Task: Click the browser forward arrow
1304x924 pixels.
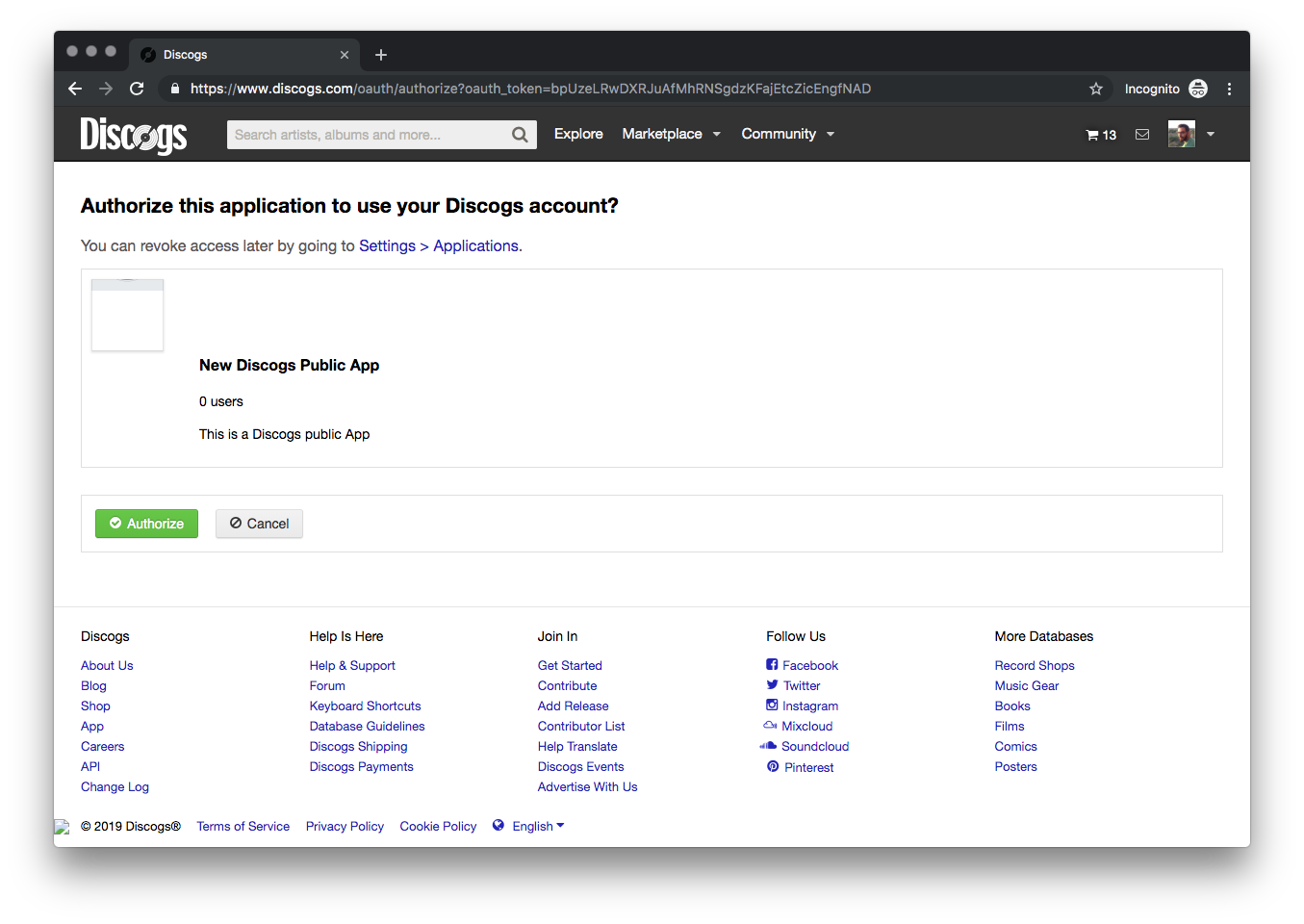Action: coord(106,89)
